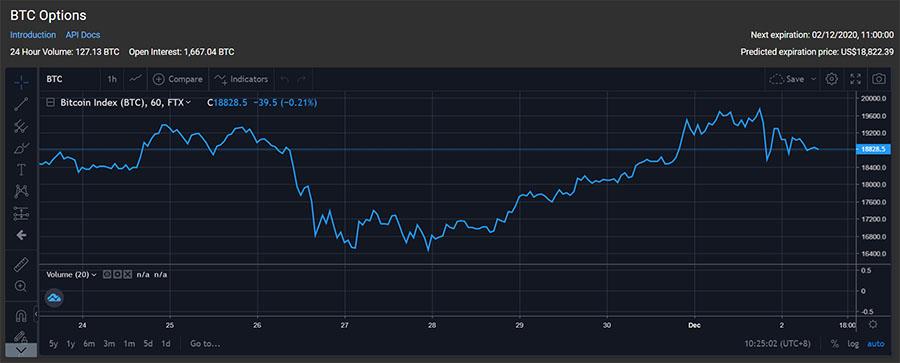Click the Compare button
Image resolution: width=900 pixels, height=363 pixels.
coord(178,79)
